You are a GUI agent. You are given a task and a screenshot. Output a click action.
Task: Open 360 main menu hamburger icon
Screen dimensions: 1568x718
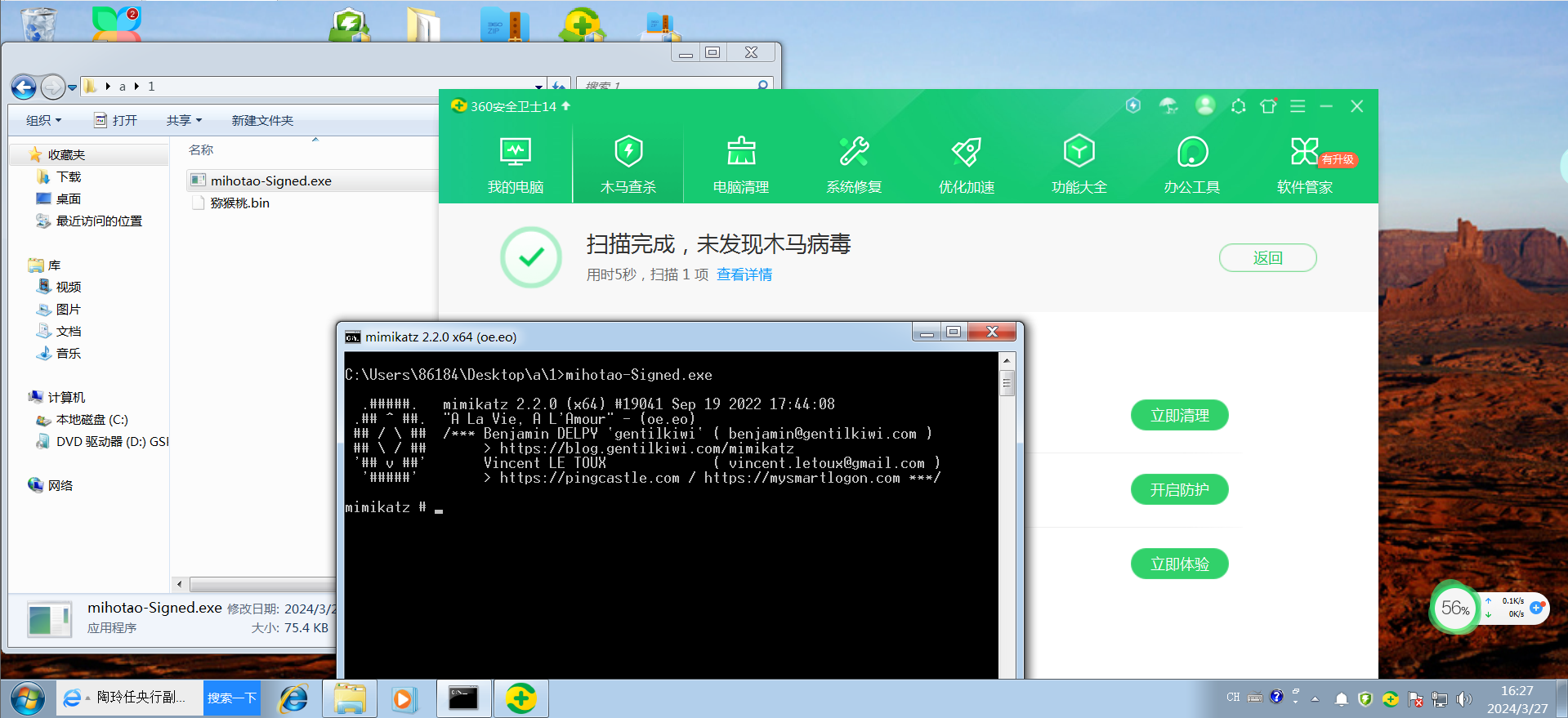[1298, 106]
